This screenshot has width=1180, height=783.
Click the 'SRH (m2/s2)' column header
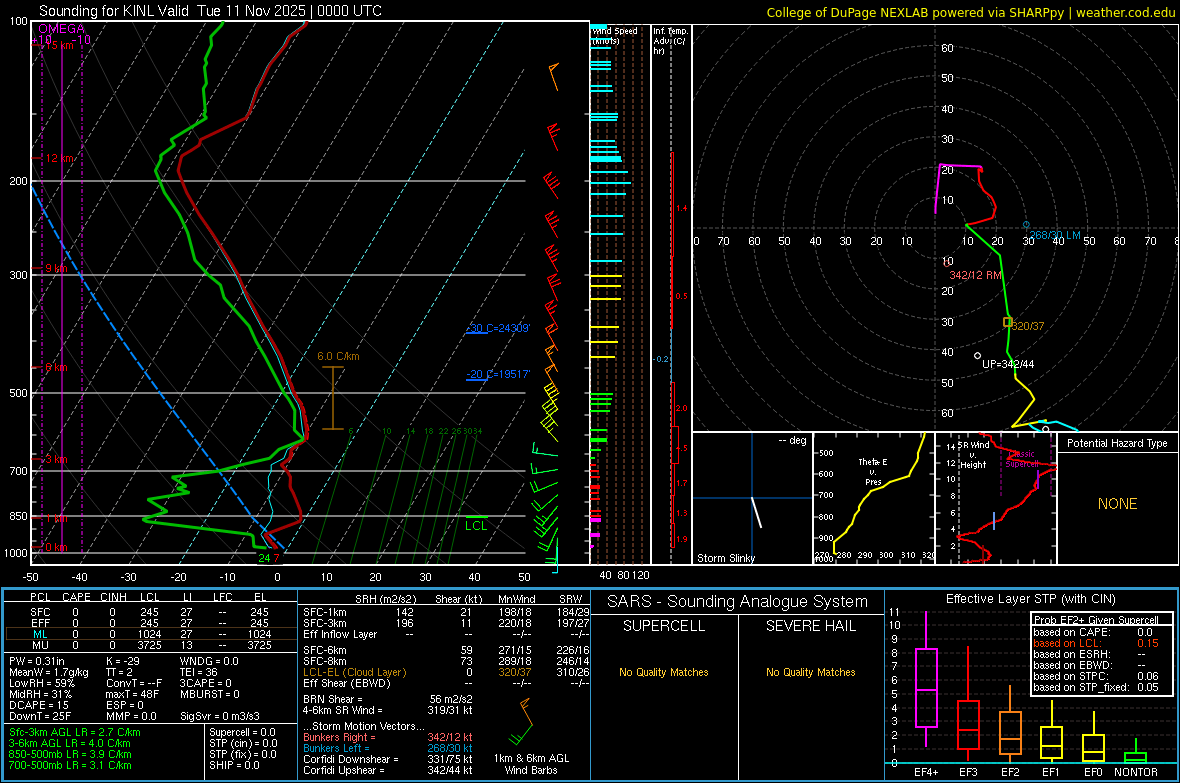click(385, 599)
